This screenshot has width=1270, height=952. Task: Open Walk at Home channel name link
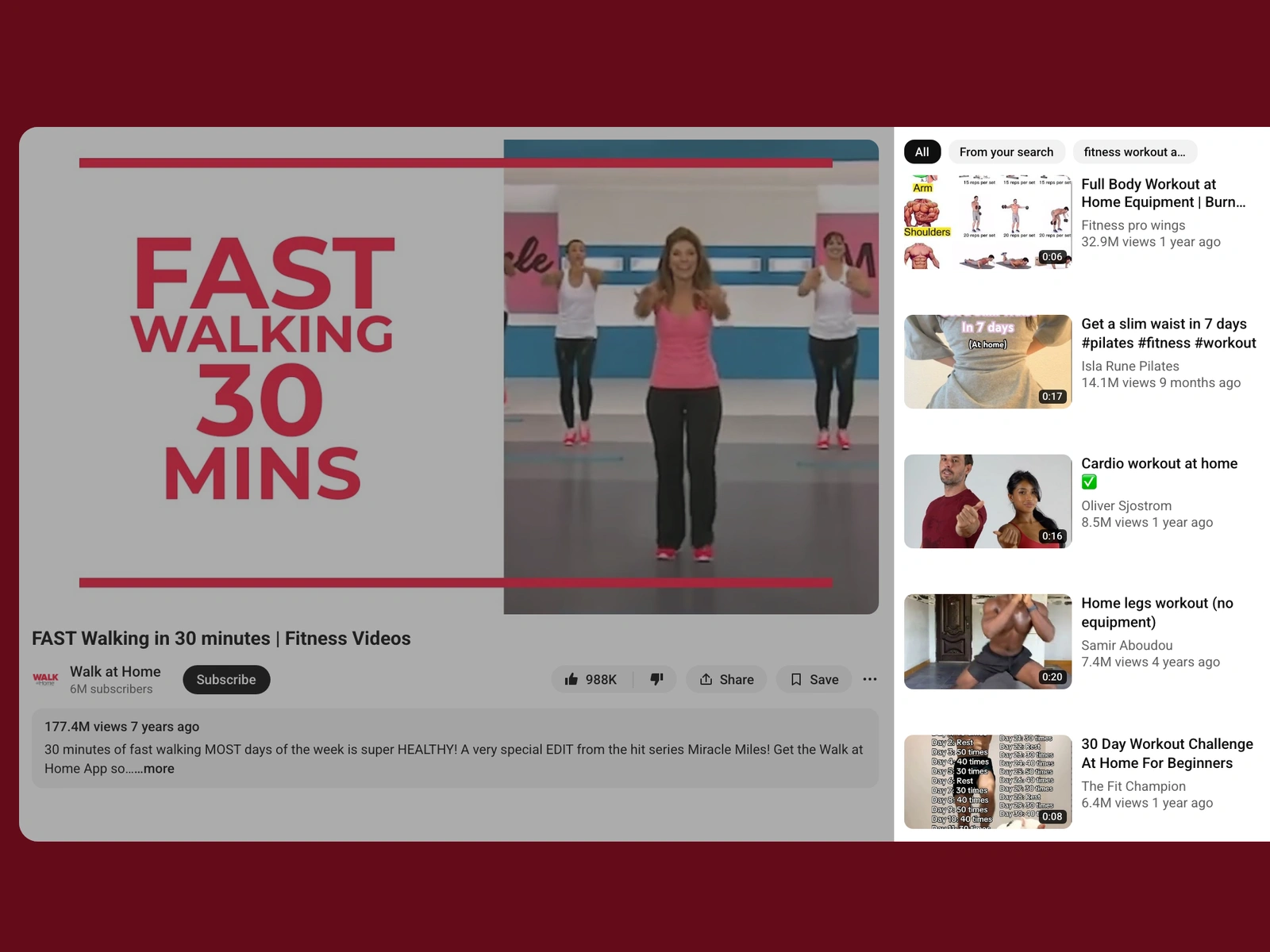115,671
